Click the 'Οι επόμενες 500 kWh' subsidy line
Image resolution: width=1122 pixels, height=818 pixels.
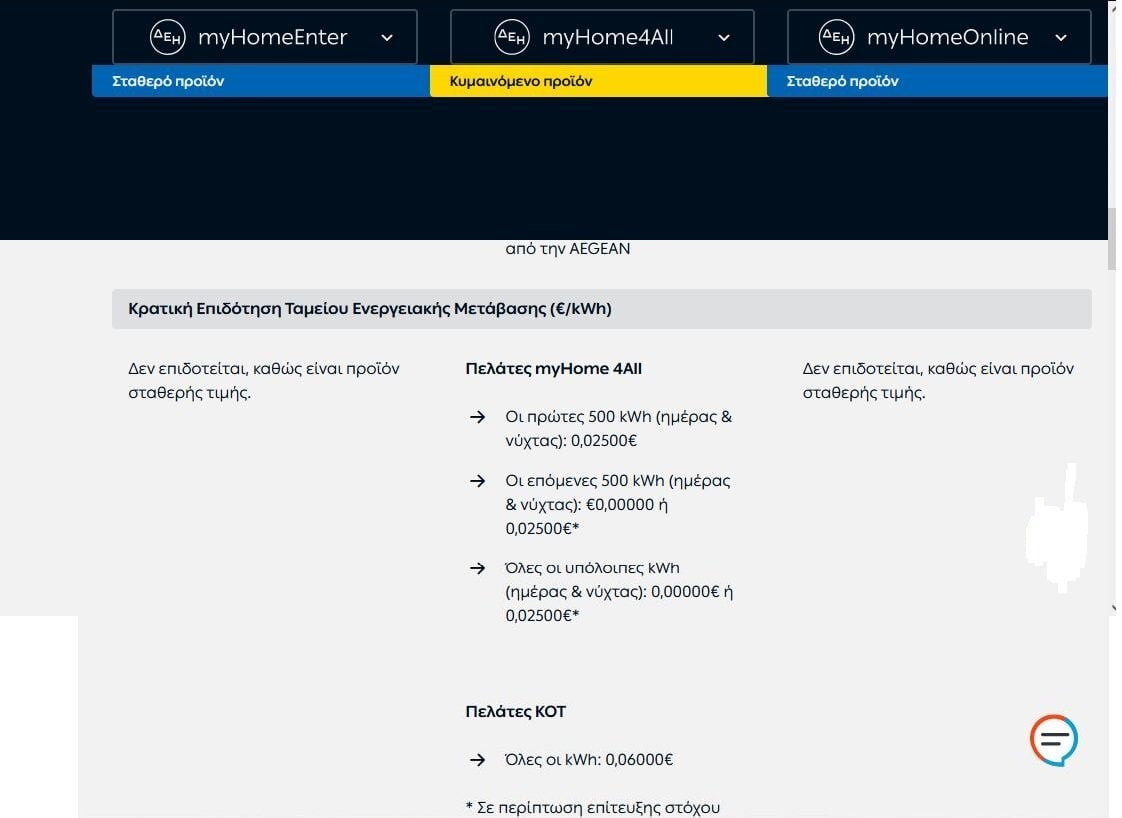coord(618,505)
